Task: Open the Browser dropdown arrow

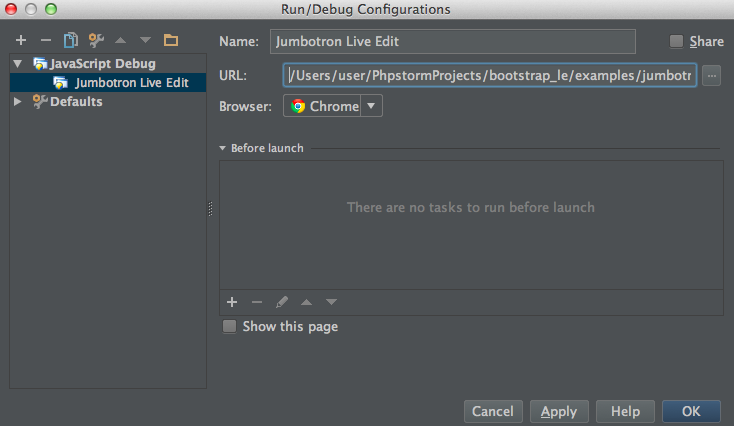Action: 371,106
